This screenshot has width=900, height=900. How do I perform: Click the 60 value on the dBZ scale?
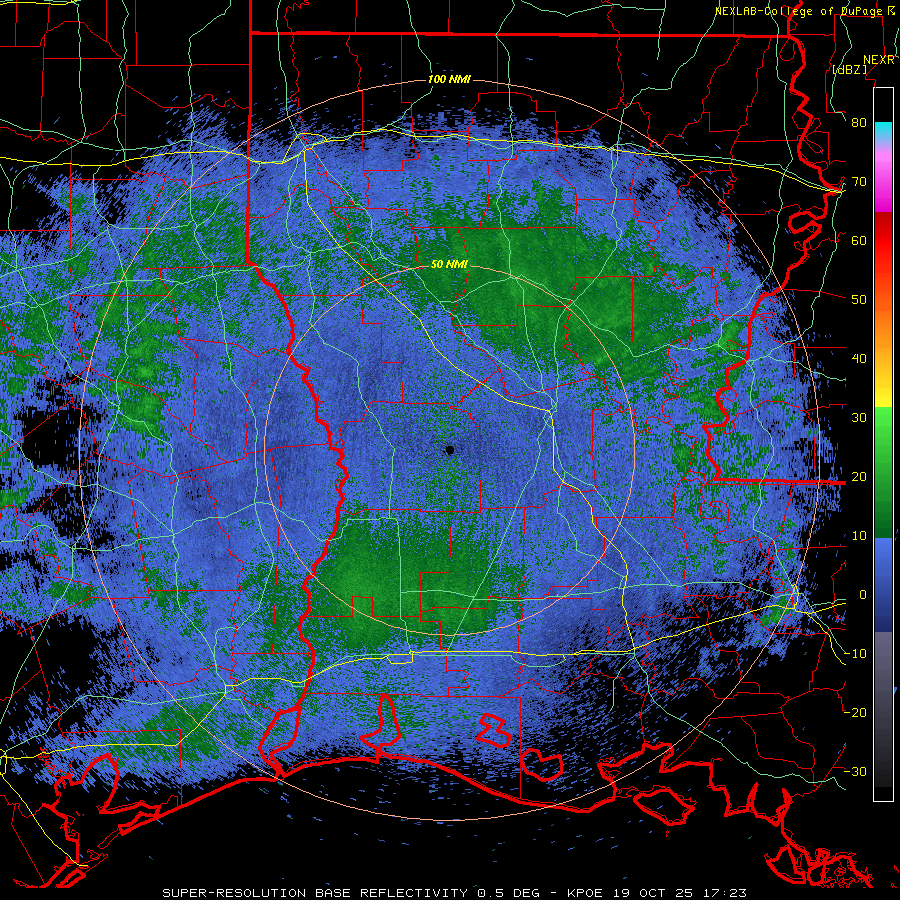pos(859,240)
